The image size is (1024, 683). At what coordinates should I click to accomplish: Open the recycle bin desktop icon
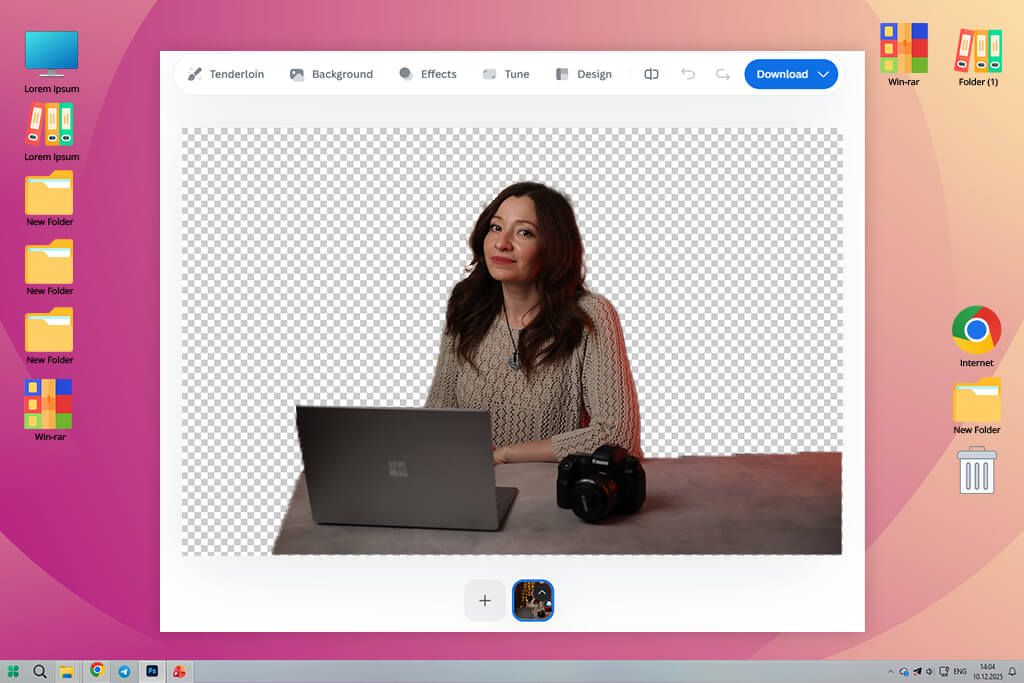point(976,470)
